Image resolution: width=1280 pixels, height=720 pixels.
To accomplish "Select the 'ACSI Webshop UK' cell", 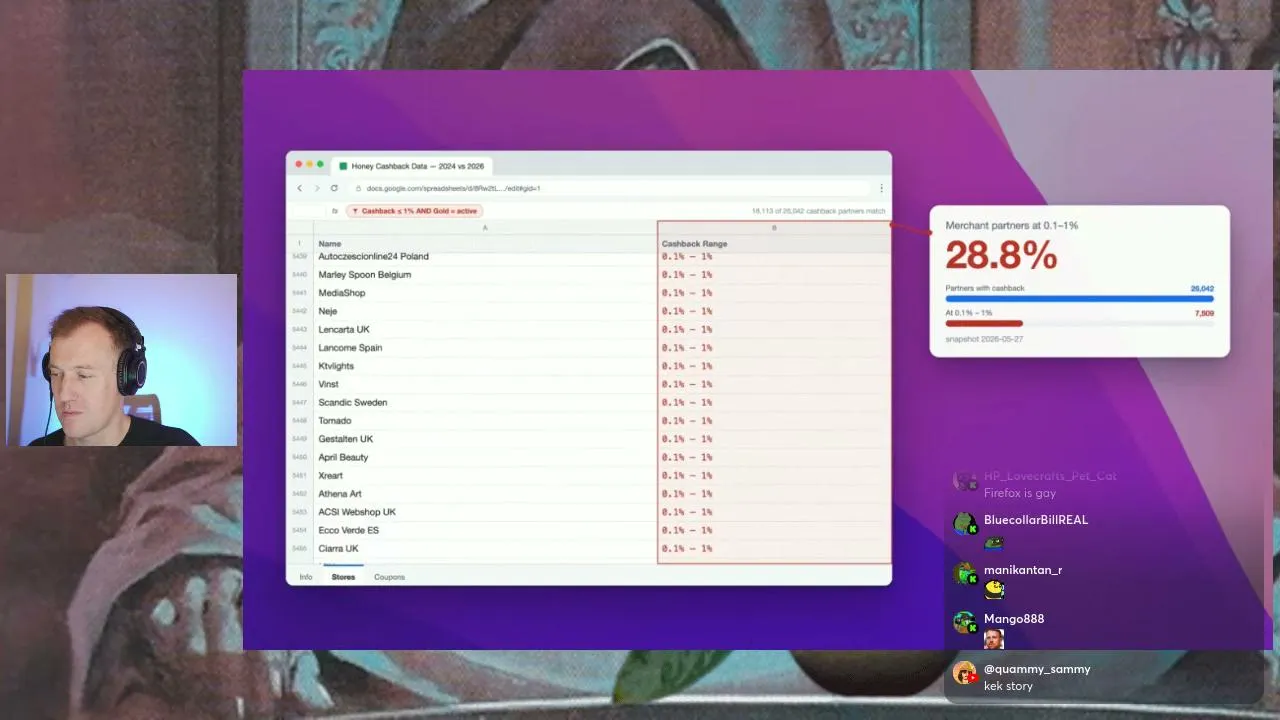I will tap(485, 512).
